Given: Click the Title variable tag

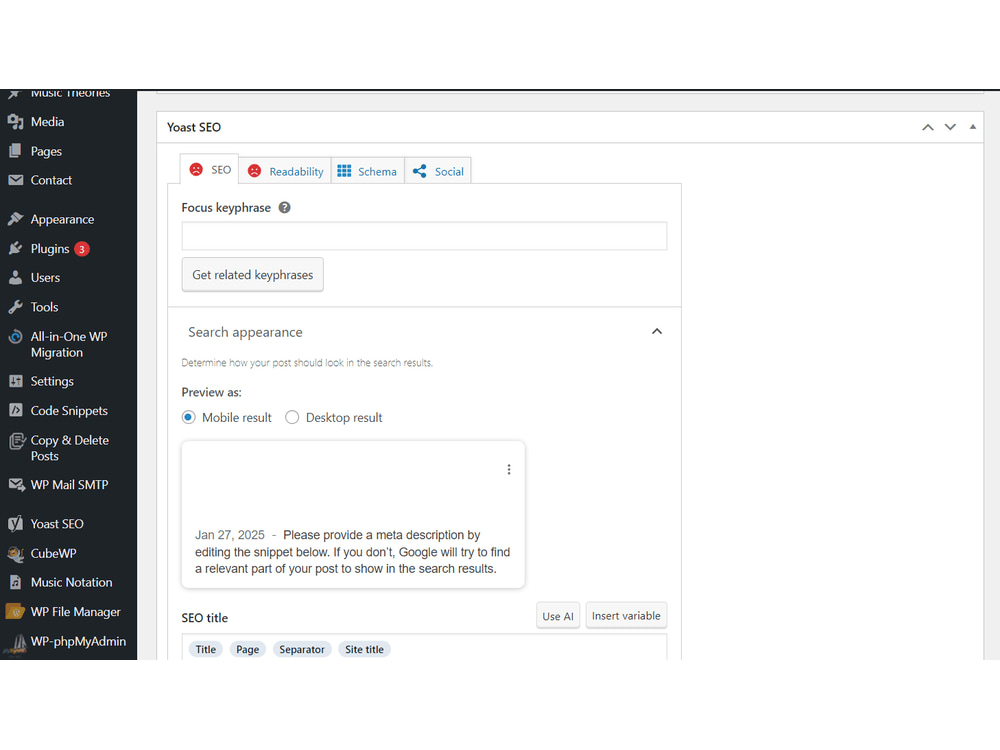Looking at the screenshot, I should pyautogui.click(x=205, y=649).
